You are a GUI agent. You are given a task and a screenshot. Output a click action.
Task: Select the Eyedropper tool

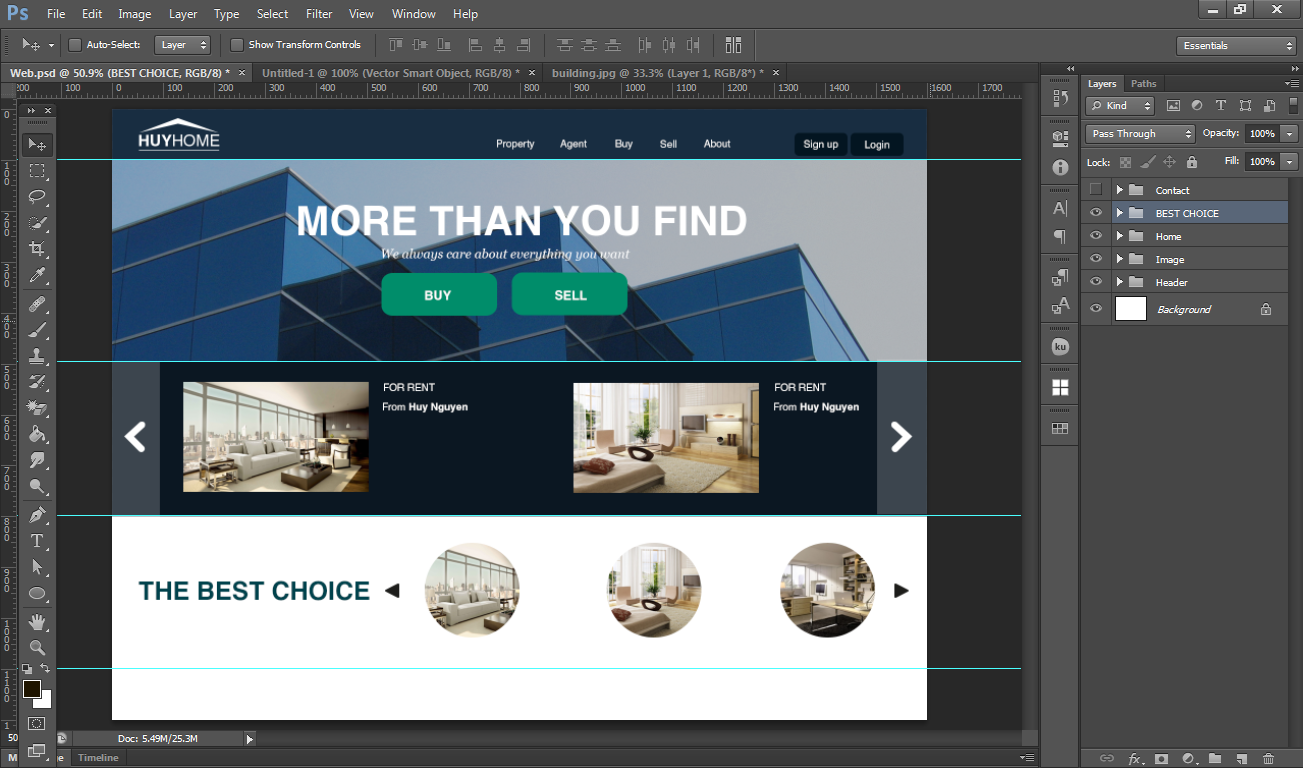37,277
